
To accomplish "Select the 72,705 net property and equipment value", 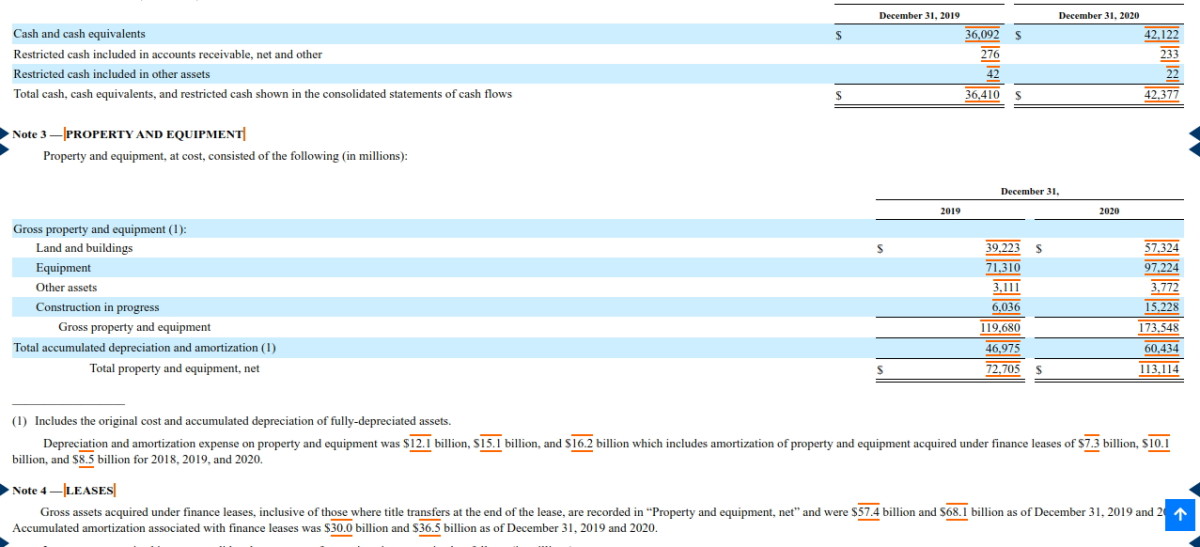I will (x=1003, y=369).
